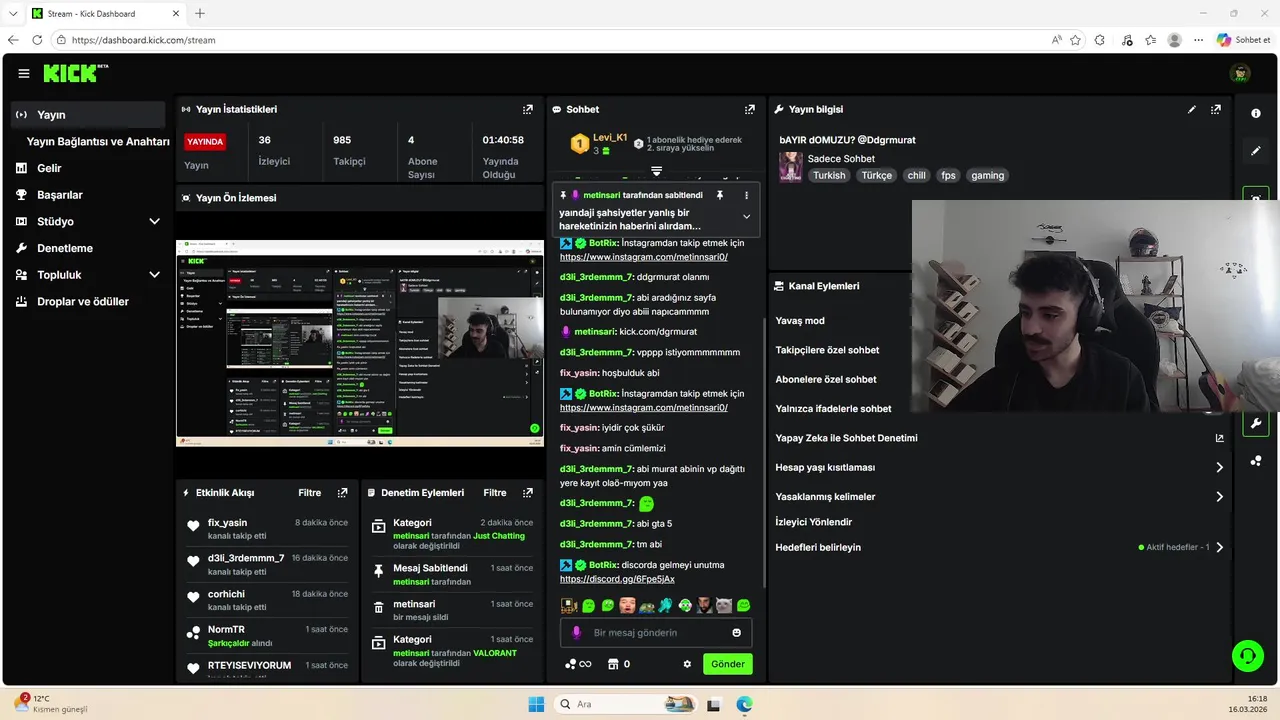The height and width of the screenshot is (720, 1280).
Task: Click username fix_yasin in Etkinlik Akışı
Action: point(227,523)
